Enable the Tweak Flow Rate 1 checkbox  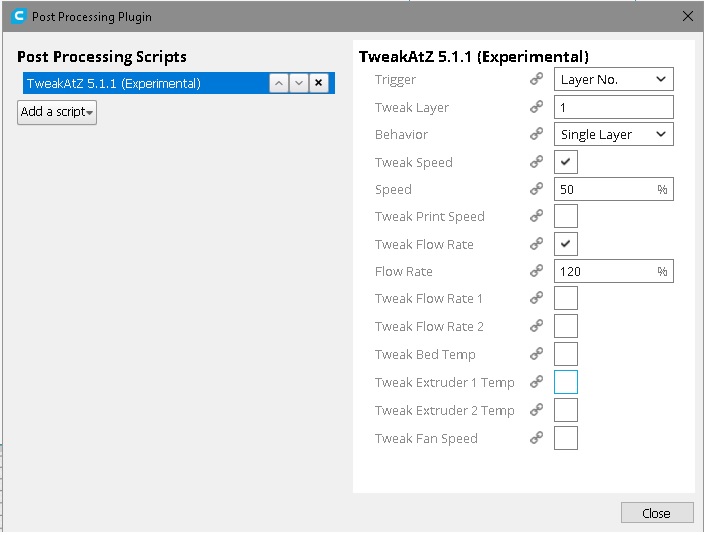point(566,298)
